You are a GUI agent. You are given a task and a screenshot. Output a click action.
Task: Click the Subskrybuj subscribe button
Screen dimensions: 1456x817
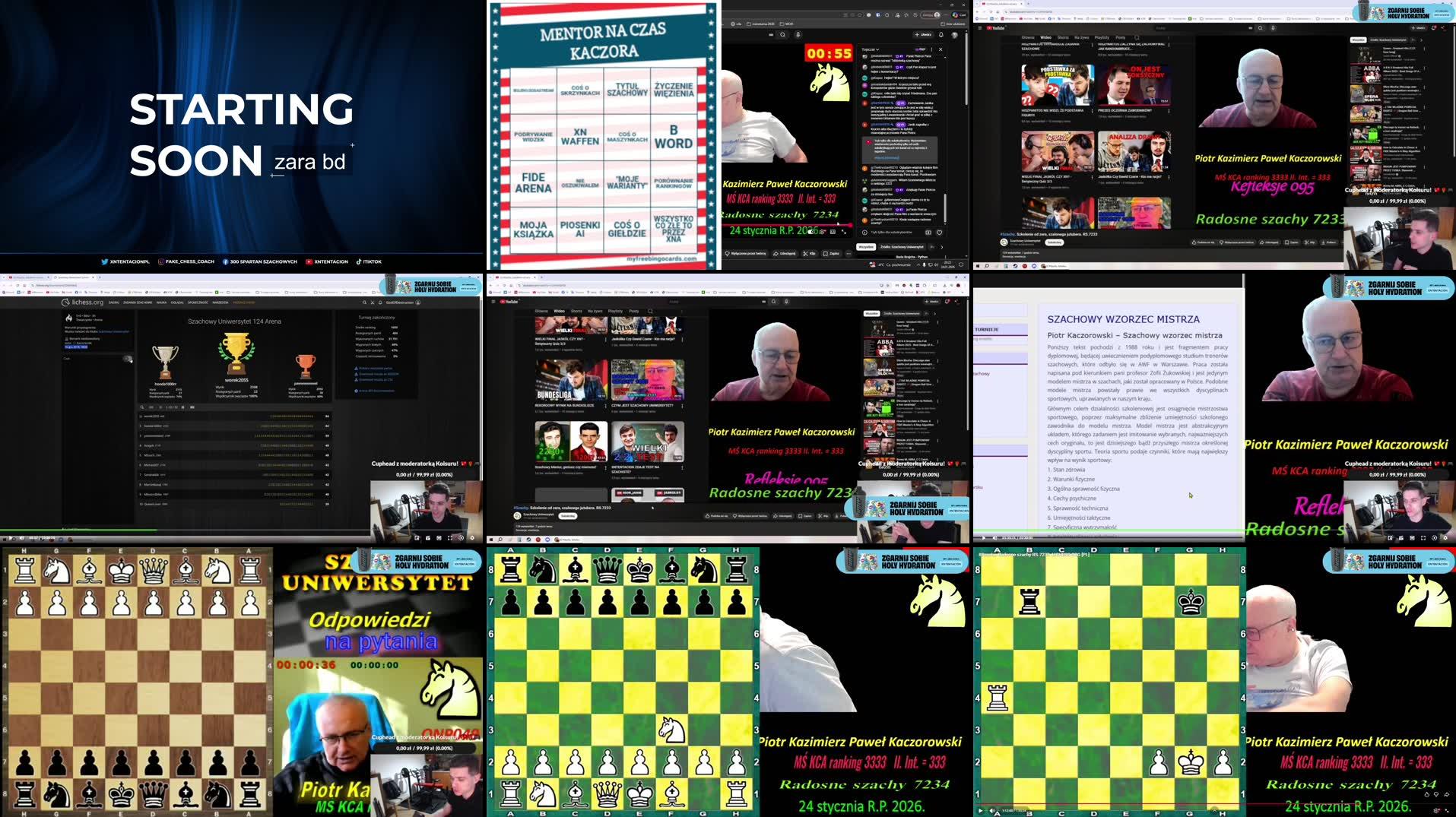[567, 516]
